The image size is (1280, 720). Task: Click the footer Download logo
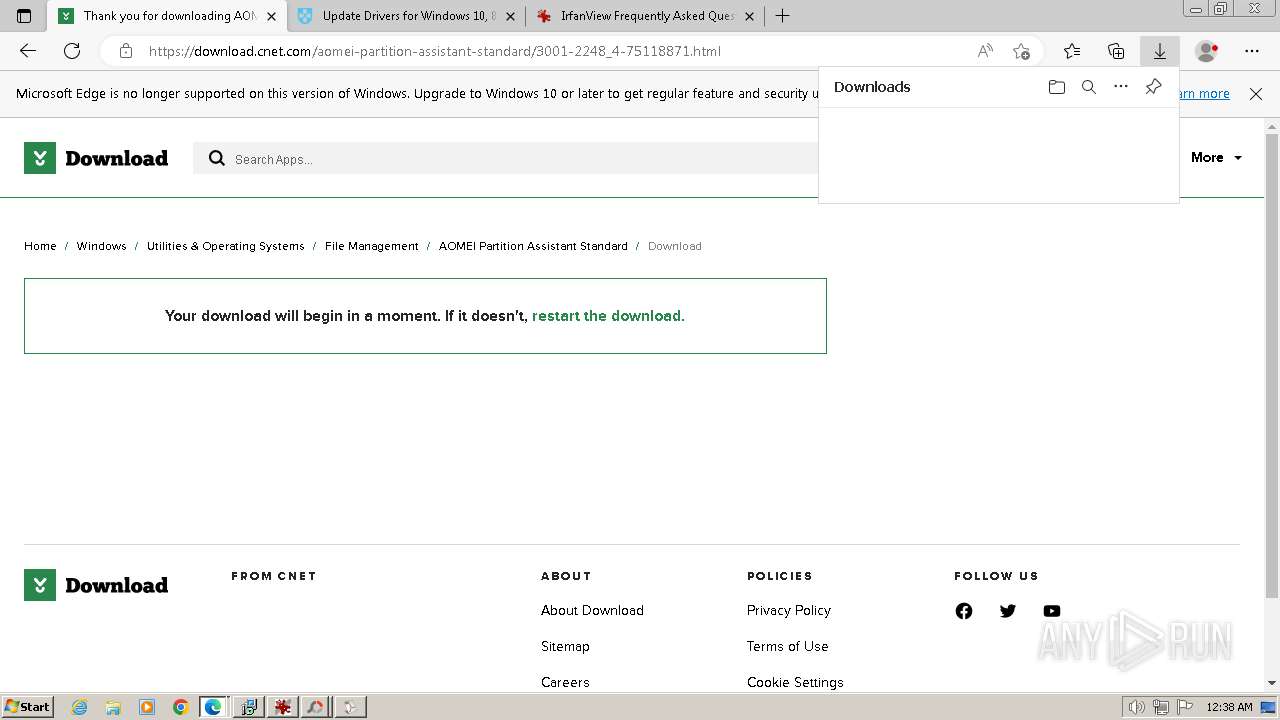[x=96, y=585]
